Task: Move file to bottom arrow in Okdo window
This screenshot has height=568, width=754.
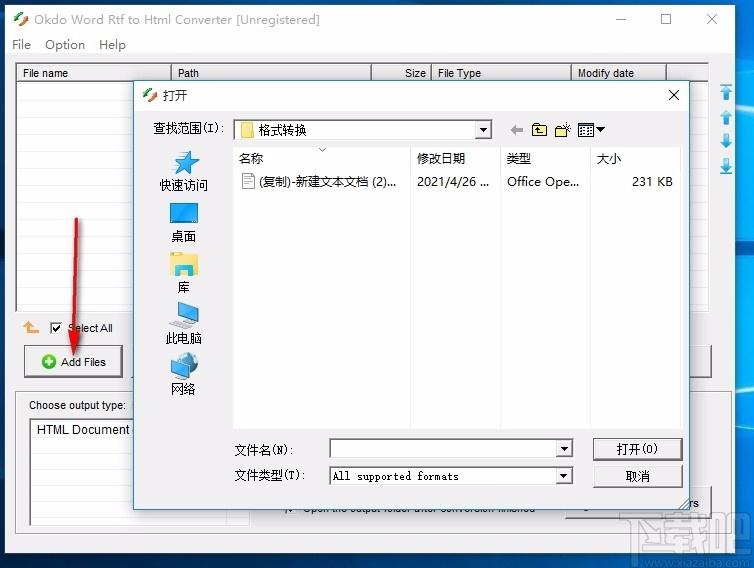Action: (726, 166)
